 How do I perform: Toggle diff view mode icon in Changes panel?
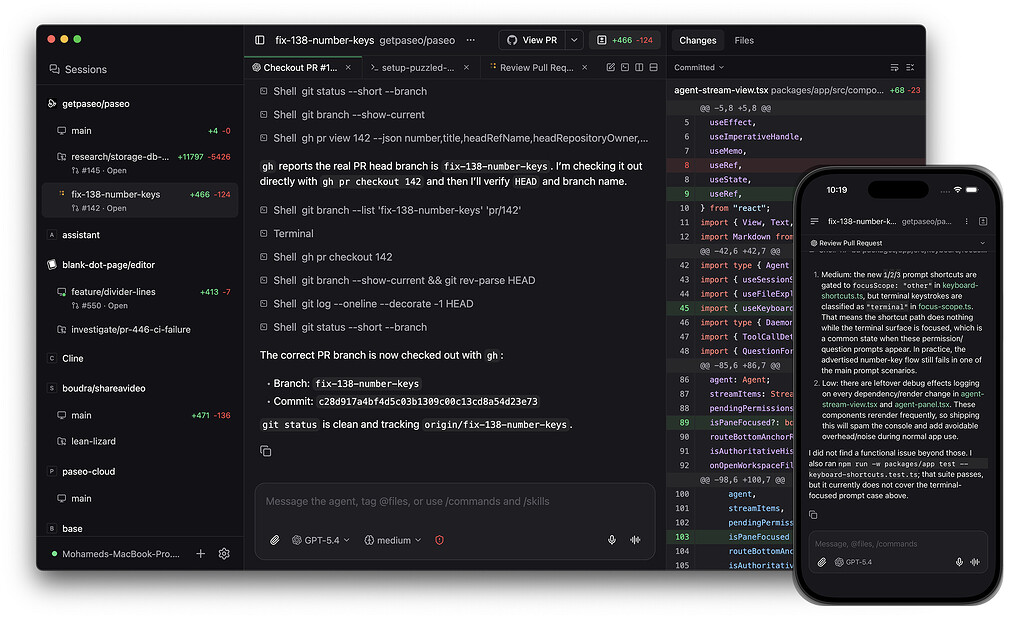(x=894, y=68)
